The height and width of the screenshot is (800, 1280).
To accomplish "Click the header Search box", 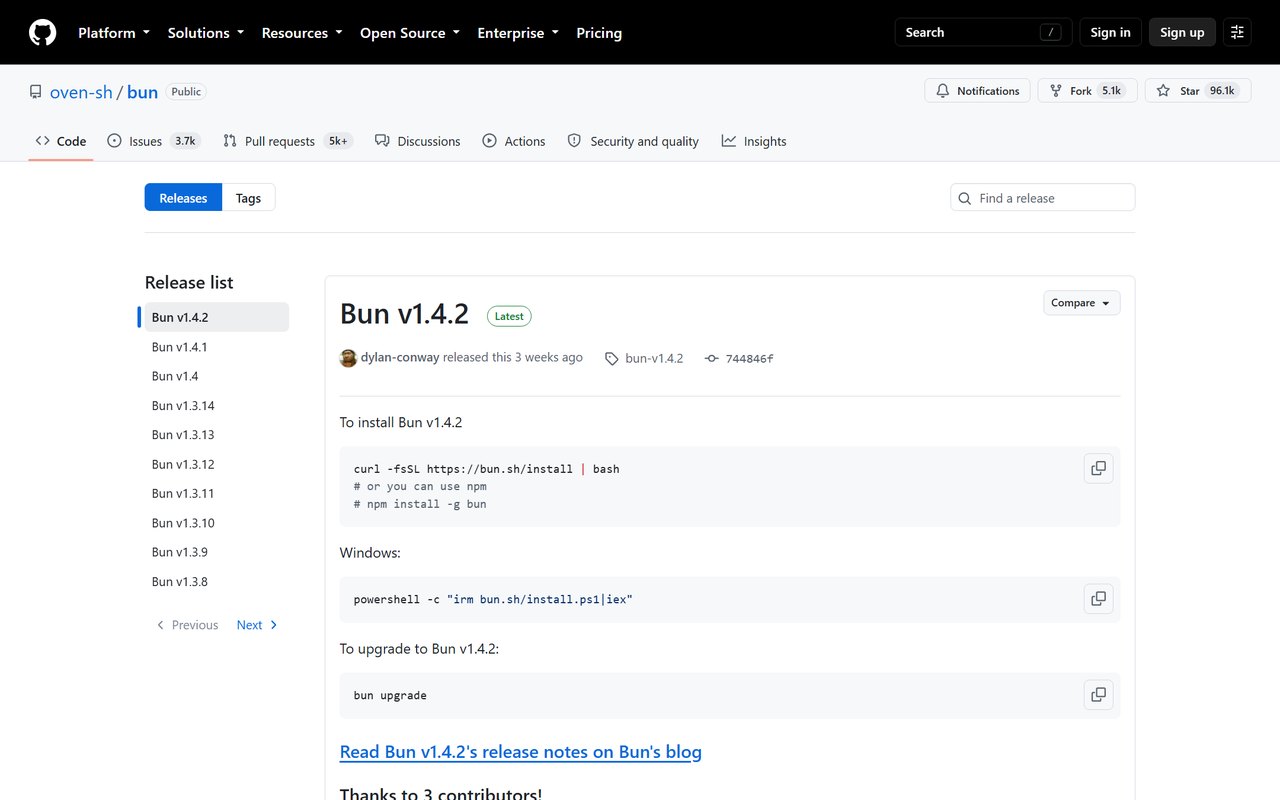I will tap(983, 33).
